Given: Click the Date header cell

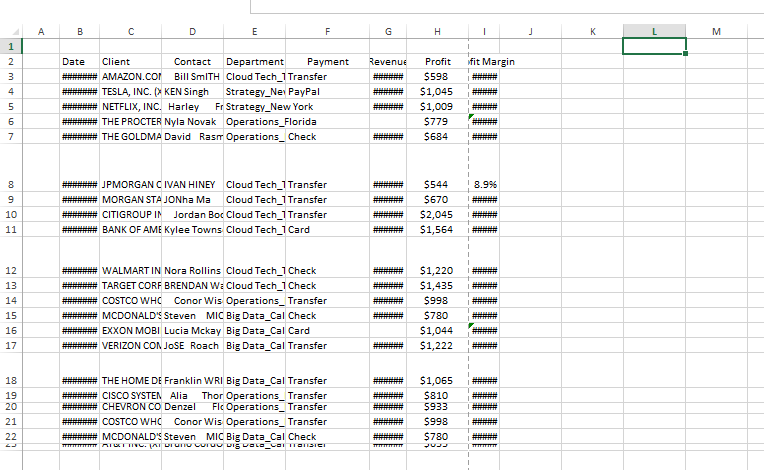Looking at the screenshot, I should tap(79, 62).
